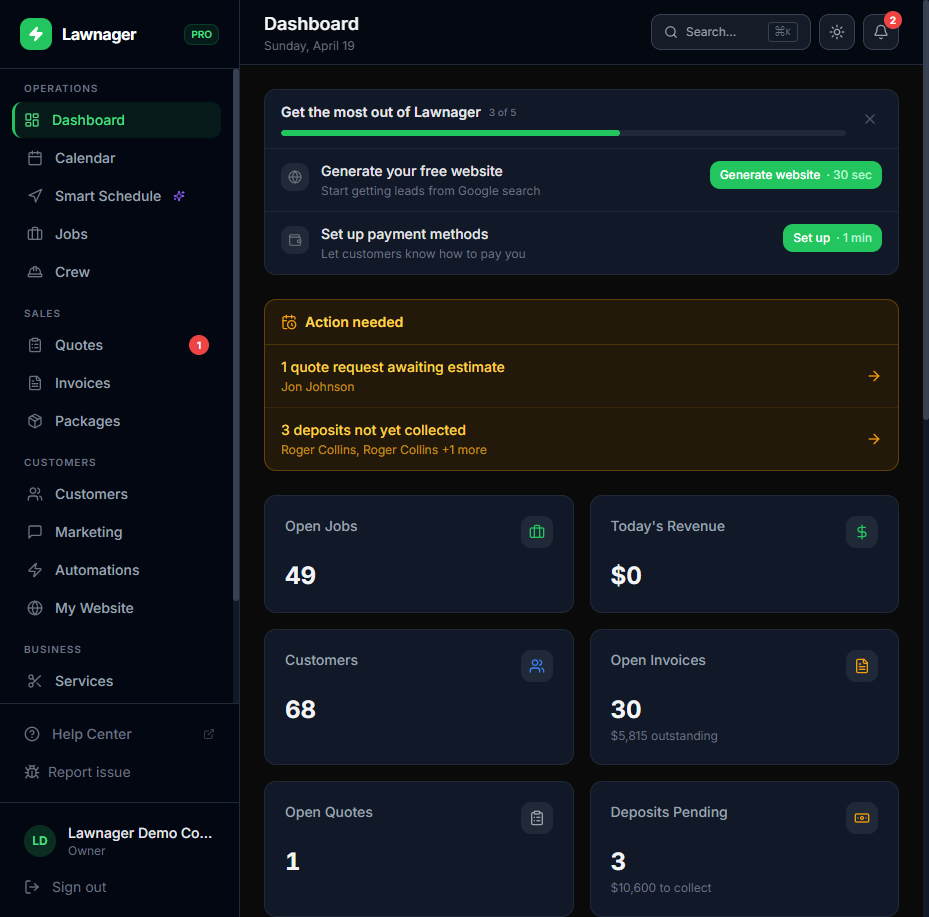
Task: Open the Dashboard menu item
Action: point(117,120)
